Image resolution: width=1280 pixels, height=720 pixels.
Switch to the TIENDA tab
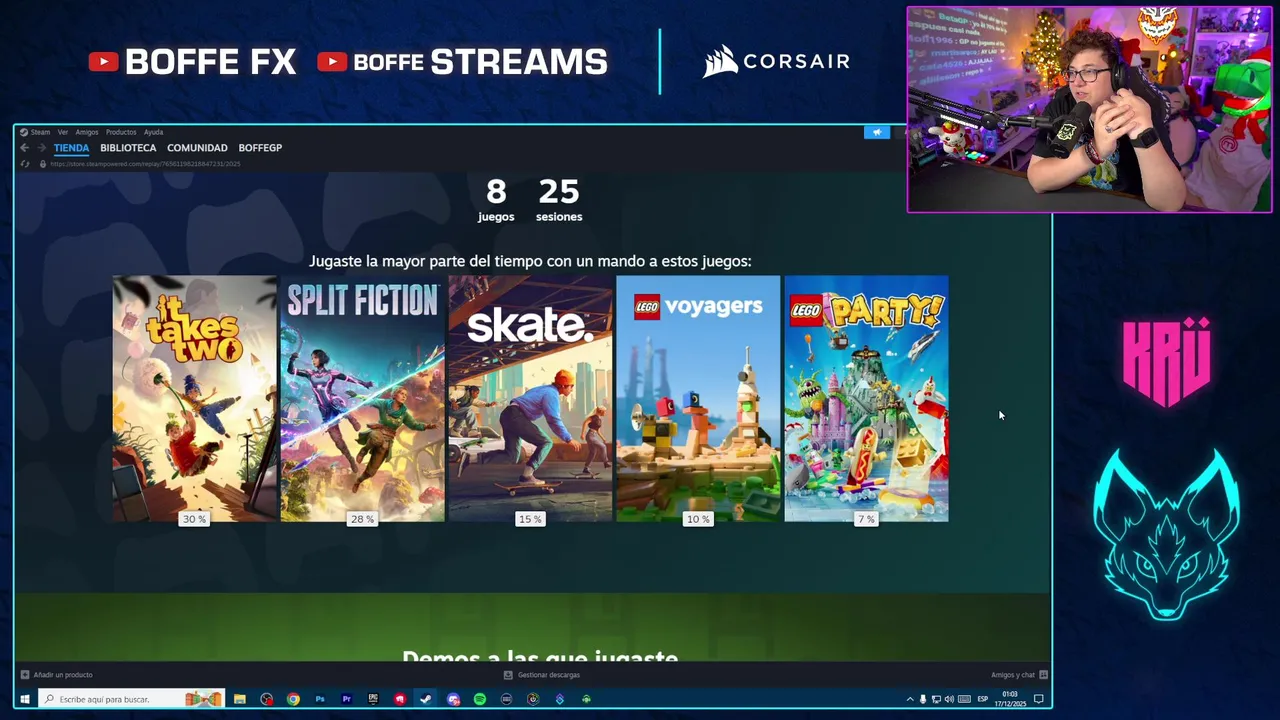coord(71,148)
